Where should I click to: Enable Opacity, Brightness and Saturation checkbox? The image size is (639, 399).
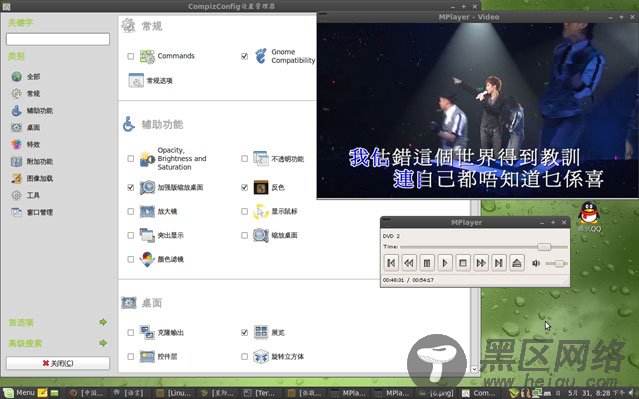(x=130, y=159)
